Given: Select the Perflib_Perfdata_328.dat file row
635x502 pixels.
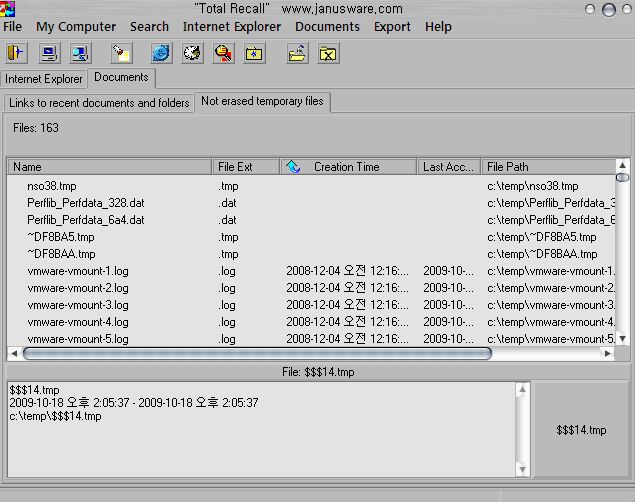Looking at the screenshot, I should point(311,203).
